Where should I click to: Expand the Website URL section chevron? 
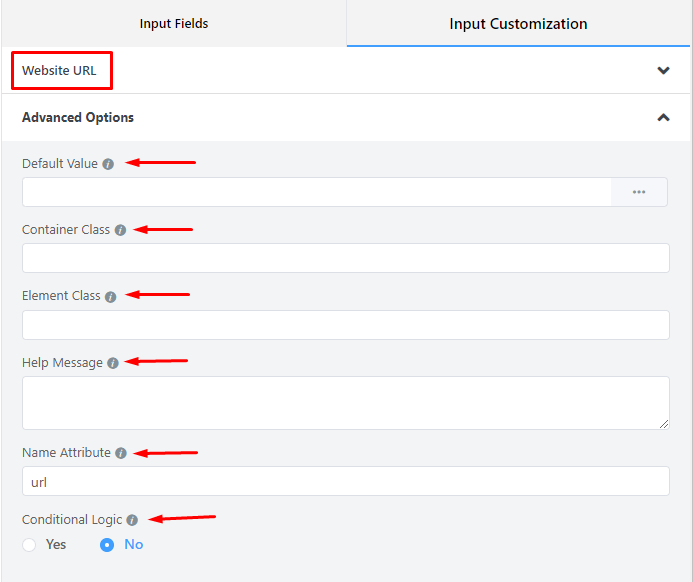(663, 71)
